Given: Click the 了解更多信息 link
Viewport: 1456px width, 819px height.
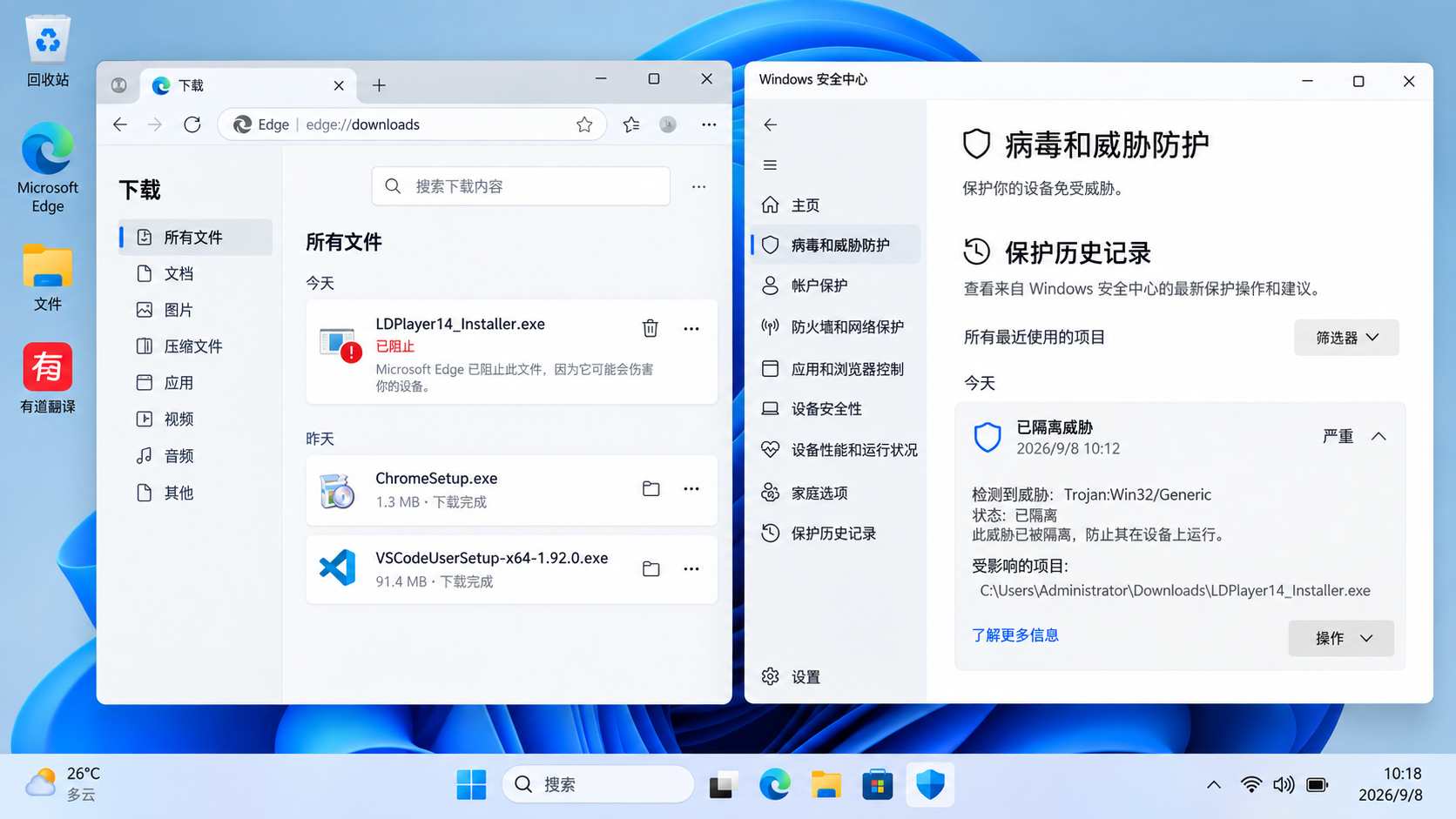Looking at the screenshot, I should [1015, 634].
